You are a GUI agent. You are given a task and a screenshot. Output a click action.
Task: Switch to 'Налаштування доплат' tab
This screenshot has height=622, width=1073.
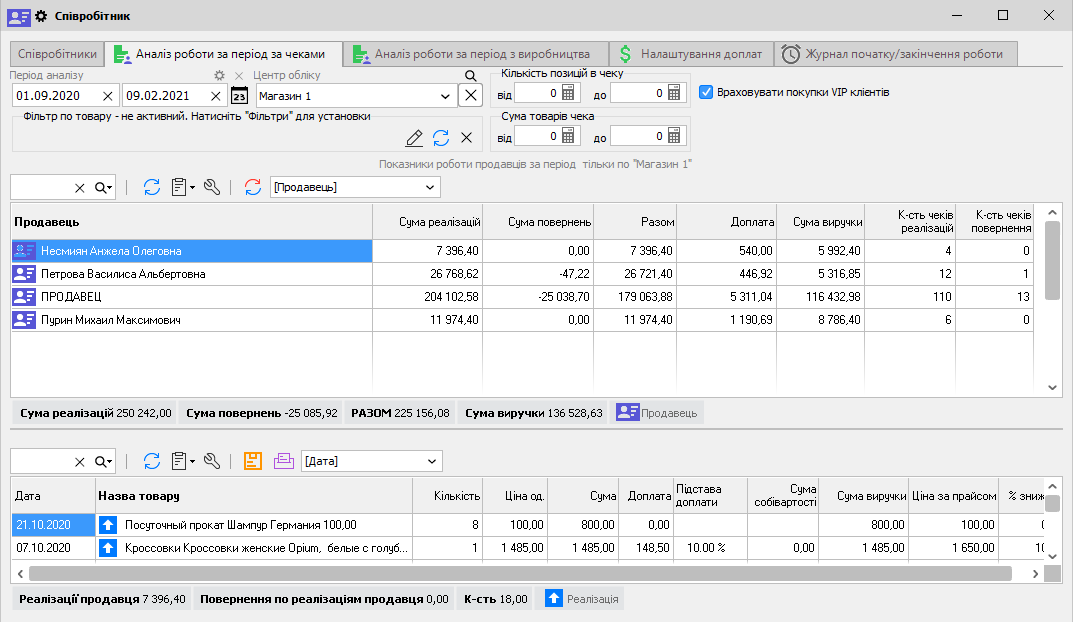690,54
